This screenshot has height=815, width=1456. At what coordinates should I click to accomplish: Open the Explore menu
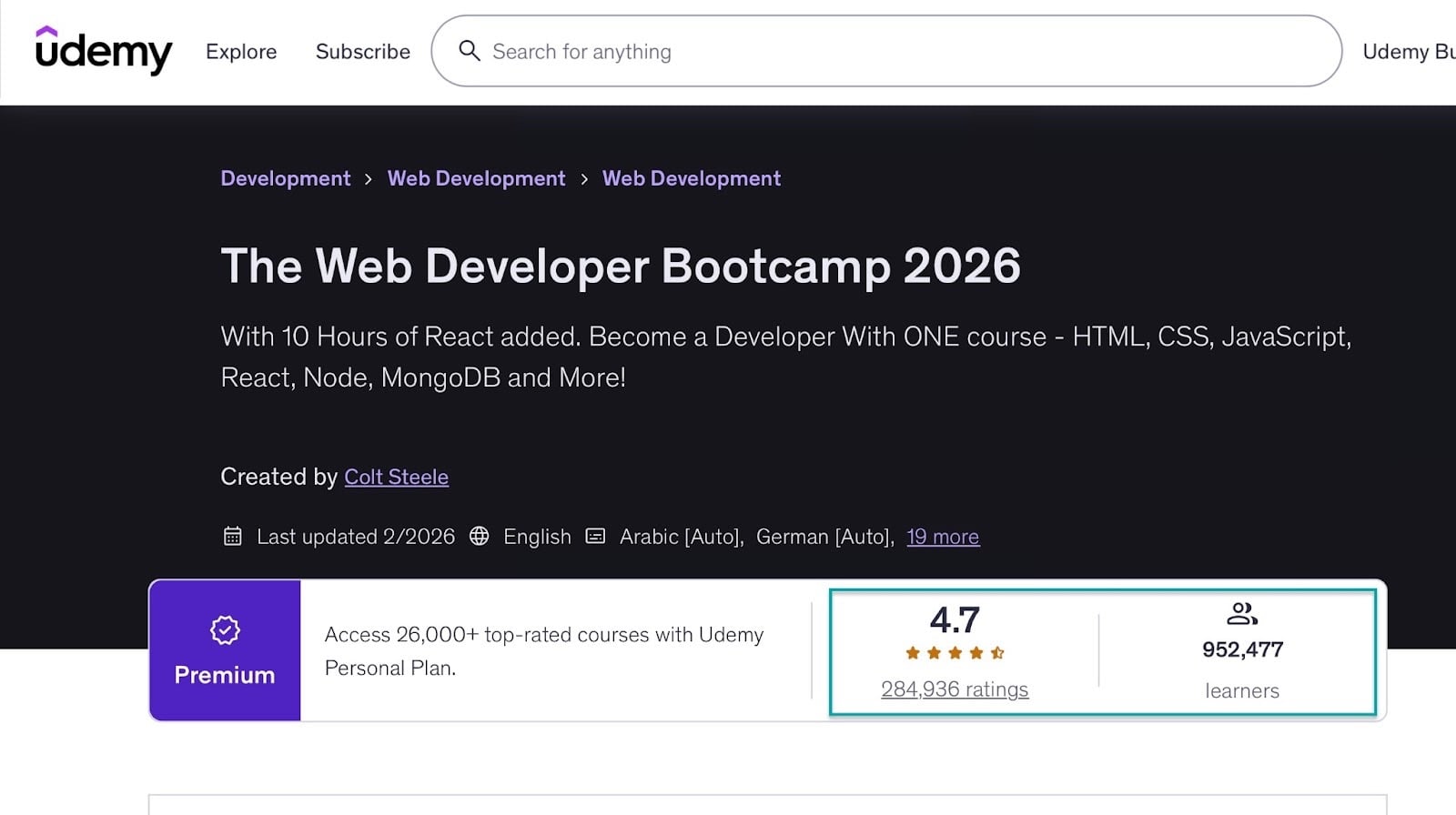click(241, 52)
